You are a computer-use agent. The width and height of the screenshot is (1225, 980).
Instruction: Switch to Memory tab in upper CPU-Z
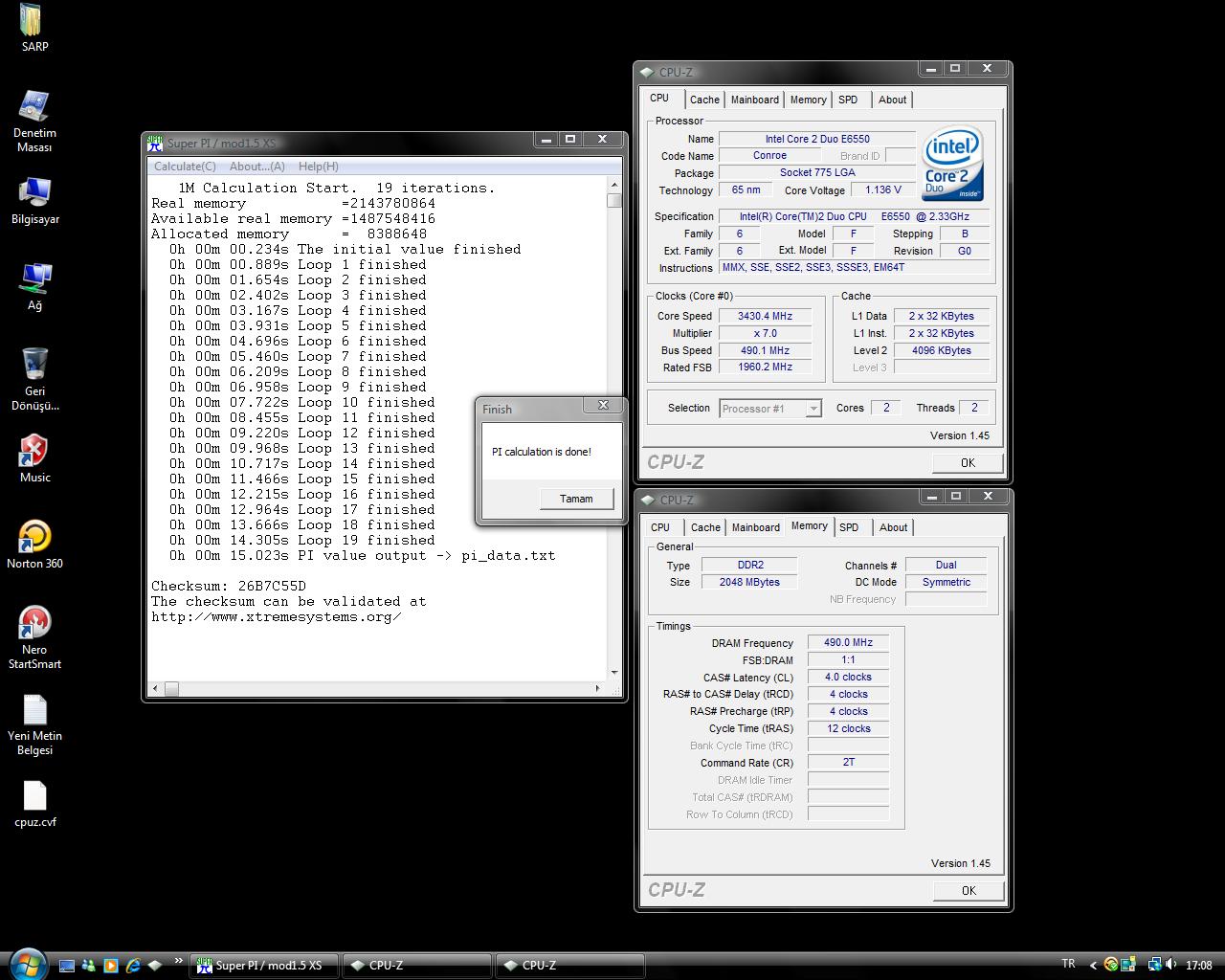[x=808, y=100]
